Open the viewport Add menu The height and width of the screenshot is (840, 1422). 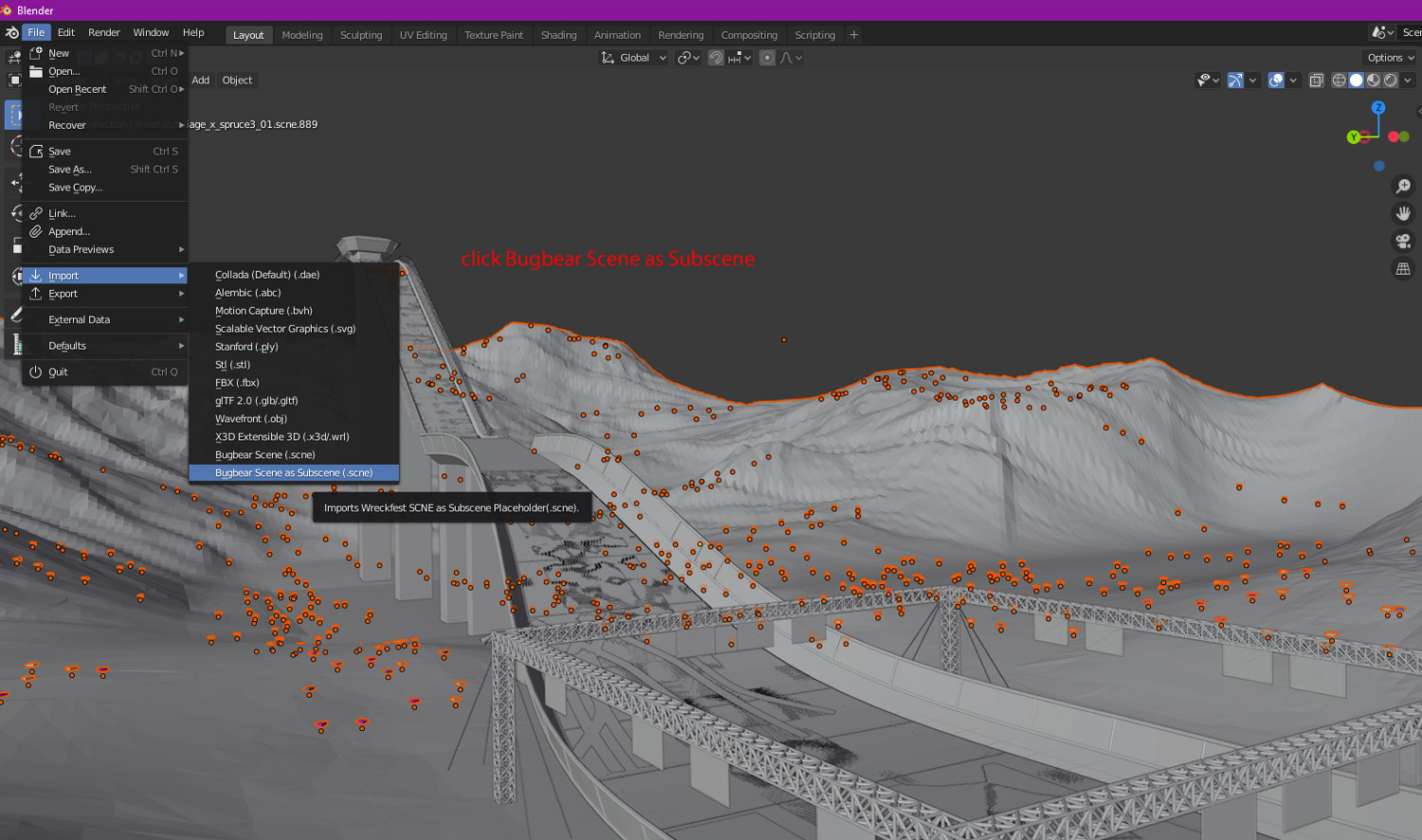point(201,81)
